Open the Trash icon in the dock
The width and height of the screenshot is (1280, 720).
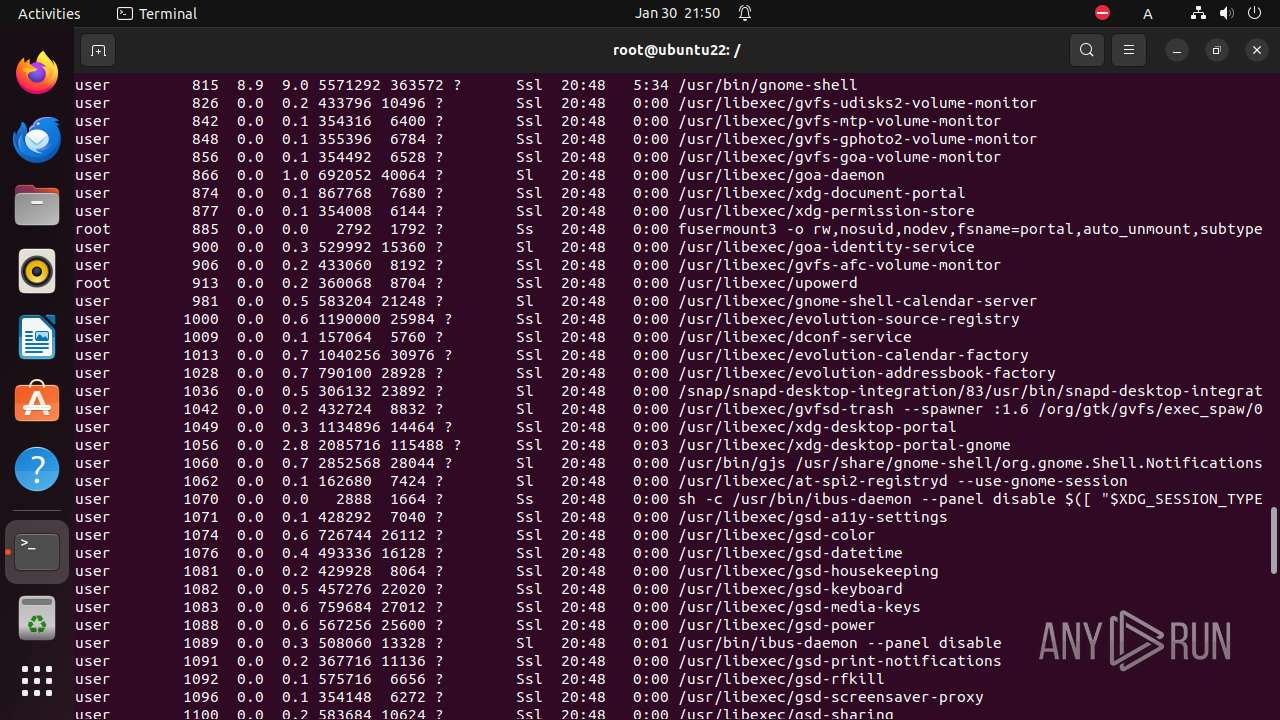pos(37,617)
